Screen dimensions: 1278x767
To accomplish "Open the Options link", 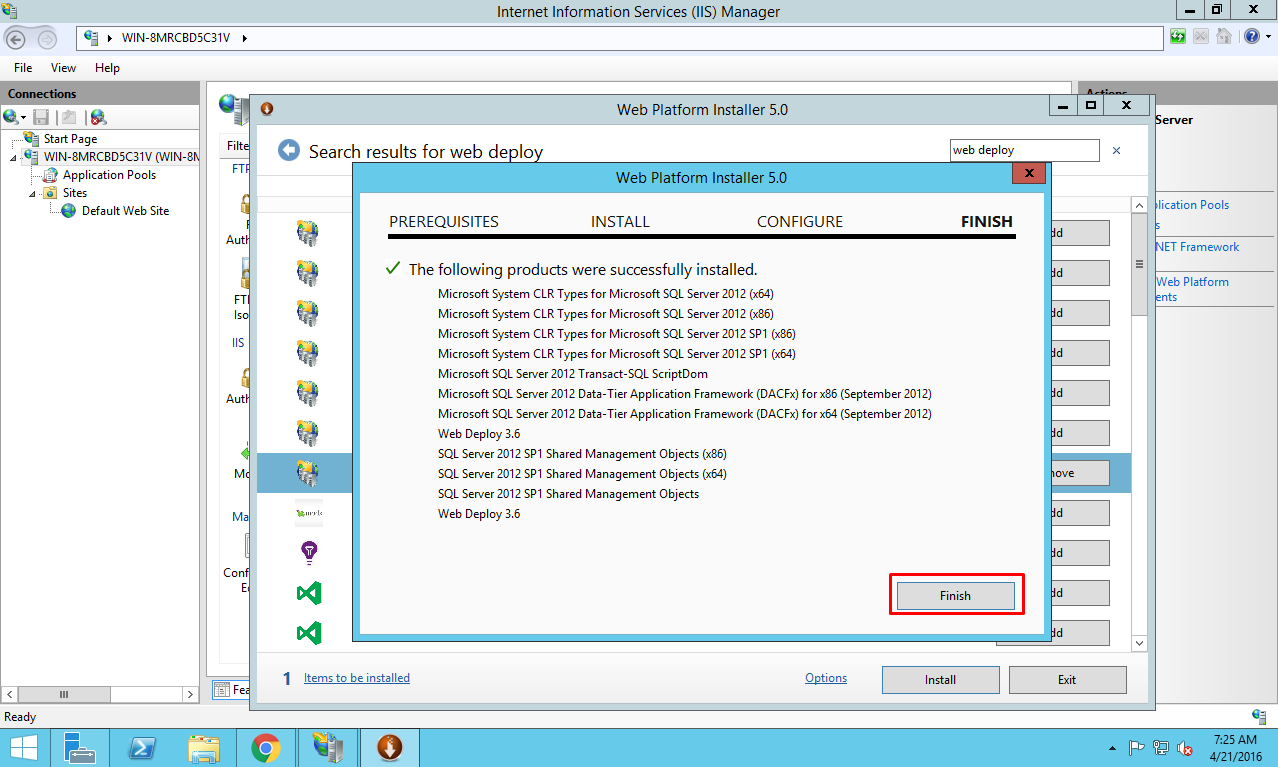I will pyautogui.click(x=826, y=678).
